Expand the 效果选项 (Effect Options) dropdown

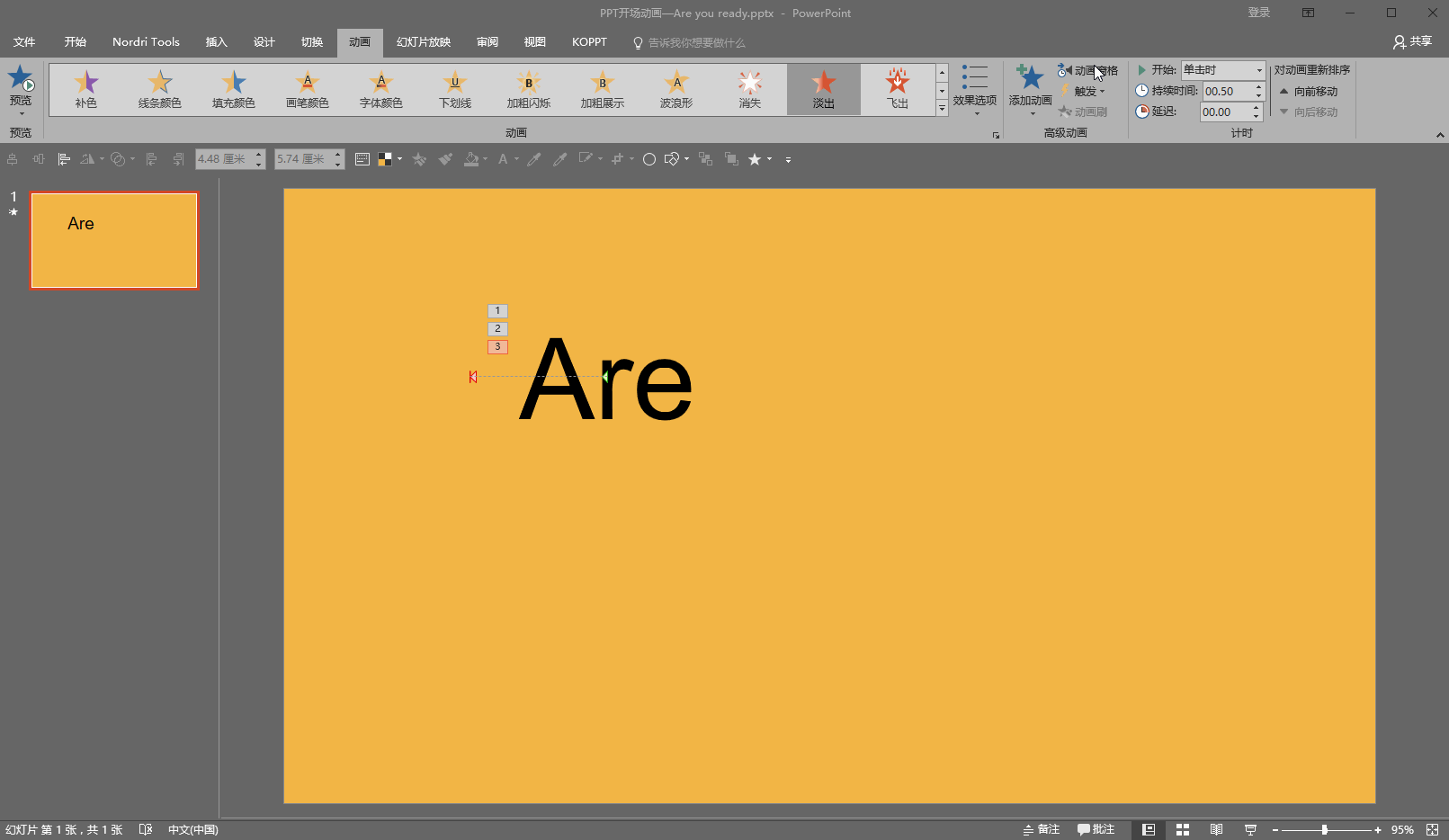point(974,90)
